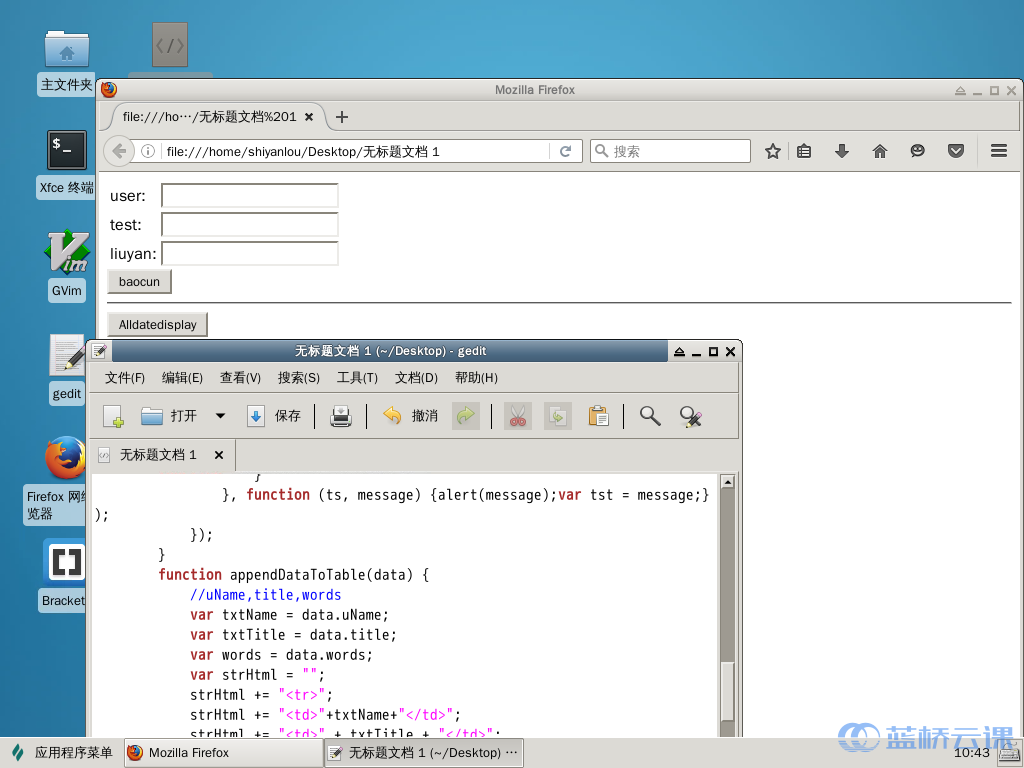Cut the selection with the scissors icon
The image size is (1024, 768).
[518, 416]
